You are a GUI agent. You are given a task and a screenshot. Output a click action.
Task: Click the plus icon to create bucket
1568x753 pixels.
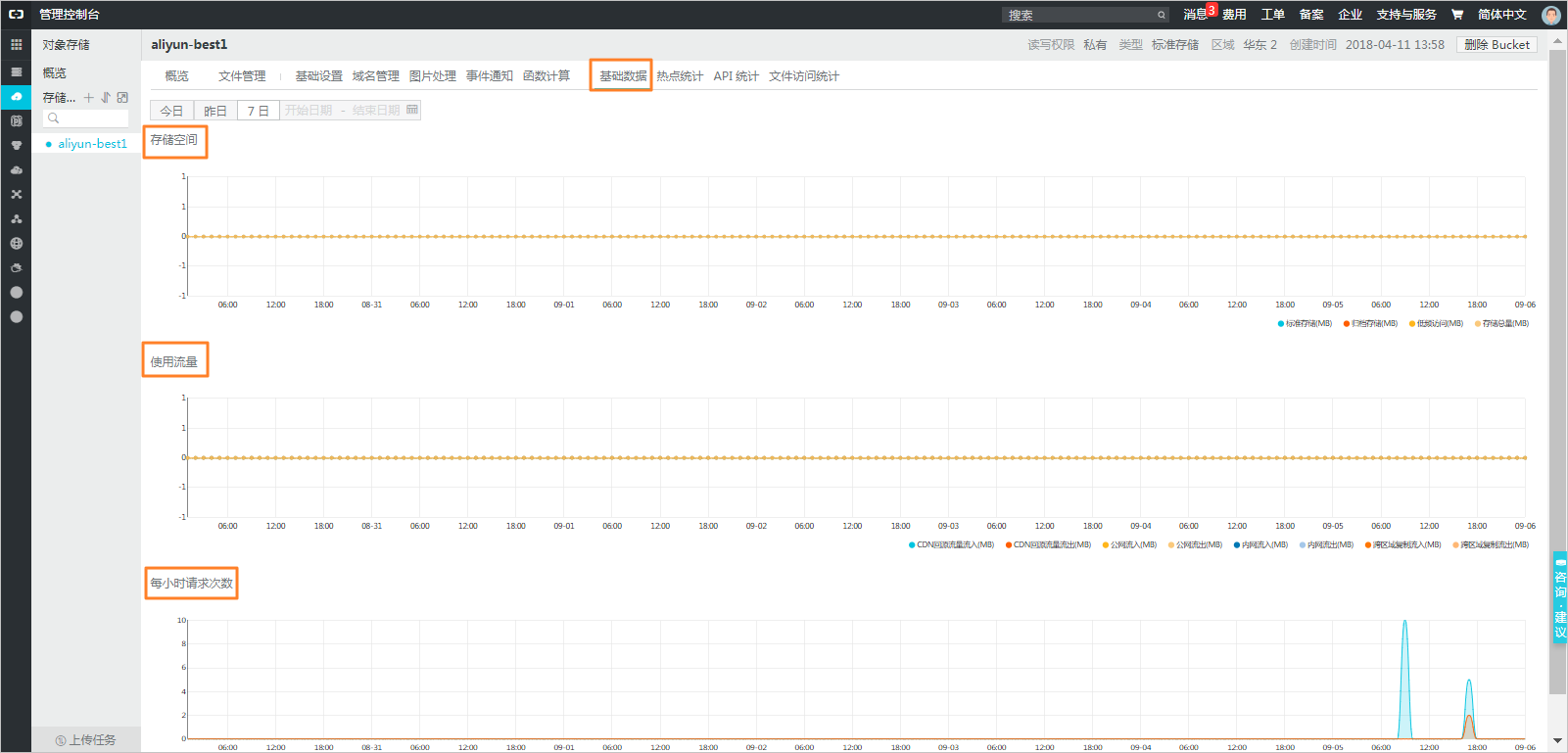(x=89, y=97)
